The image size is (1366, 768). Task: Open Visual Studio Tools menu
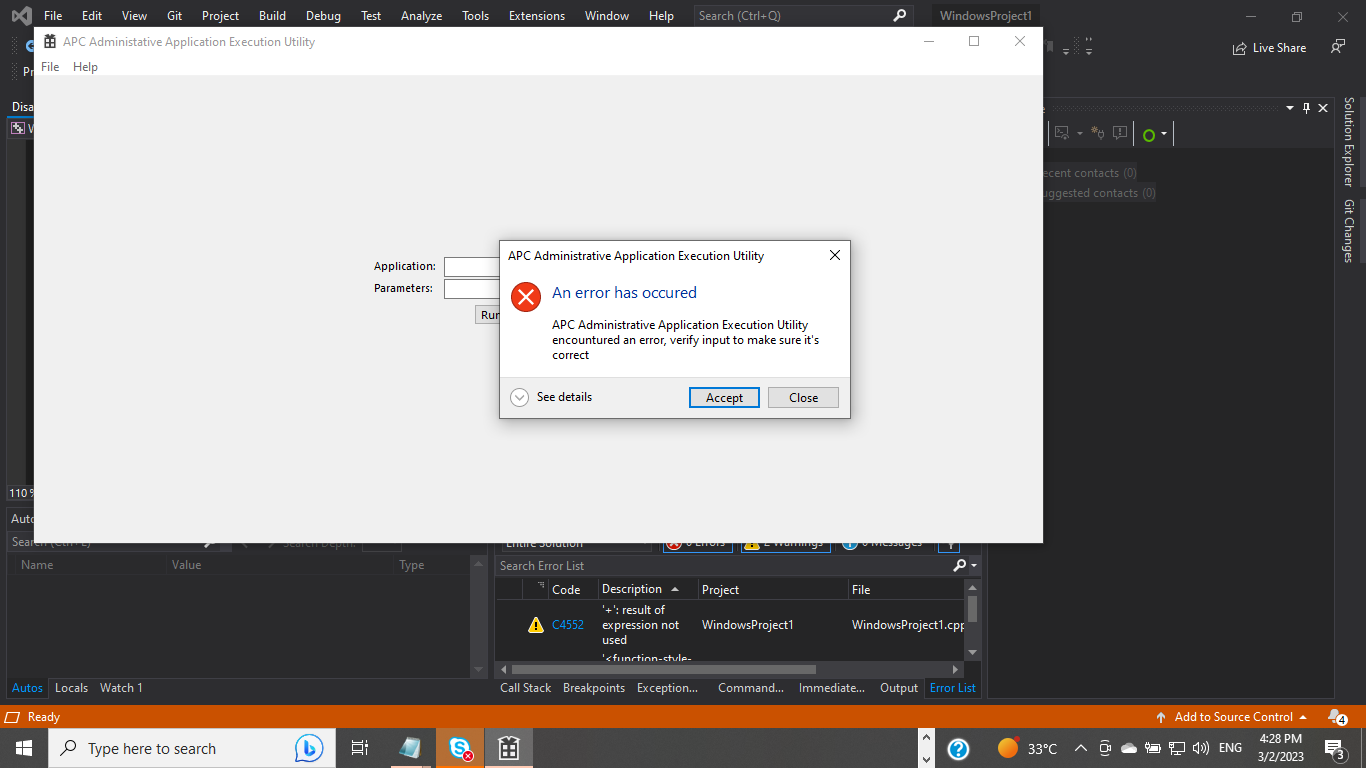[476, 16]
